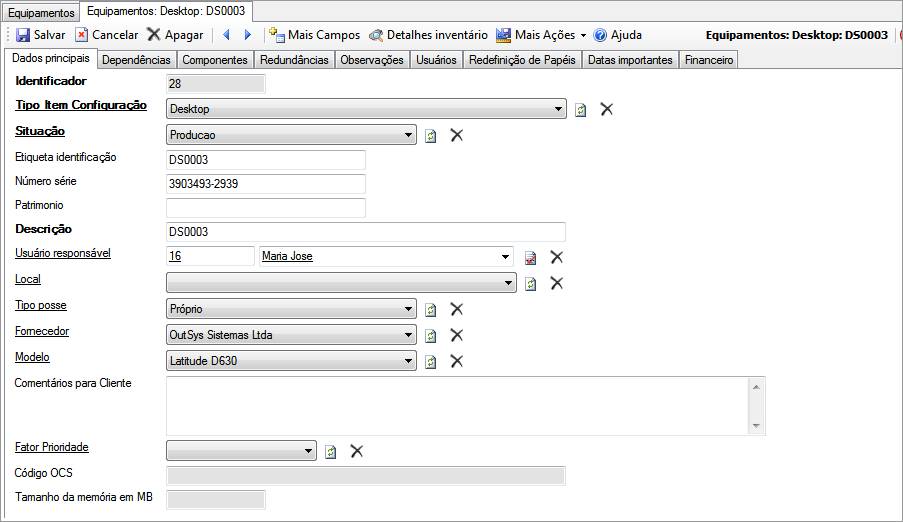Follow Usuário responsável link label
The width and height of the screenshot is (903, 522).
pyautogui.click(x=63, y=253)
